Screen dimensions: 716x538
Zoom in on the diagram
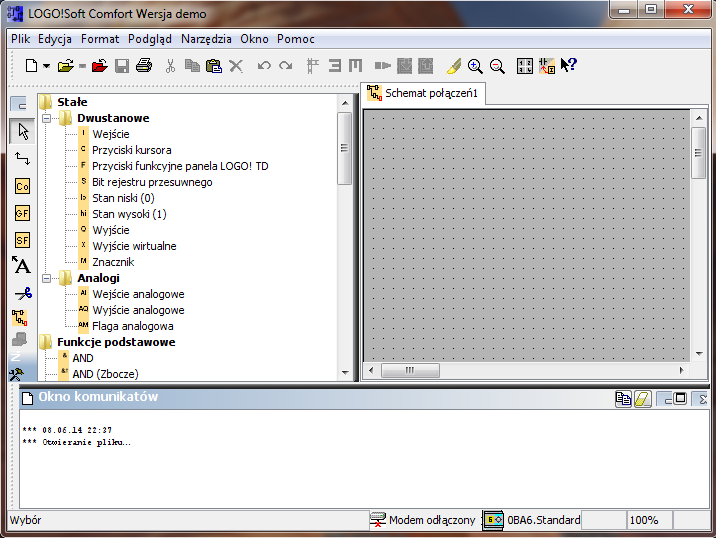[475, 66]
